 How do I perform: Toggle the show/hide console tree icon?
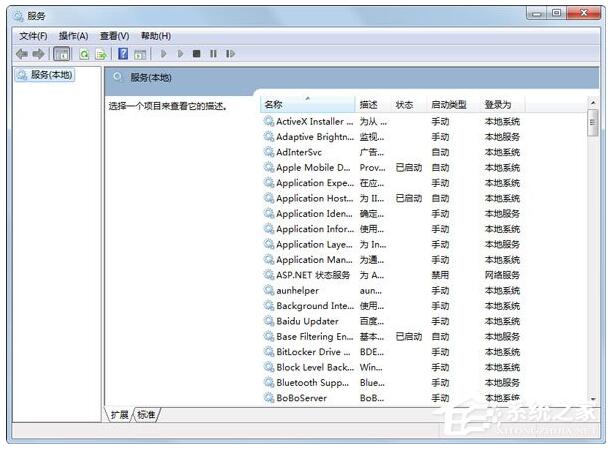click(62, 54)
